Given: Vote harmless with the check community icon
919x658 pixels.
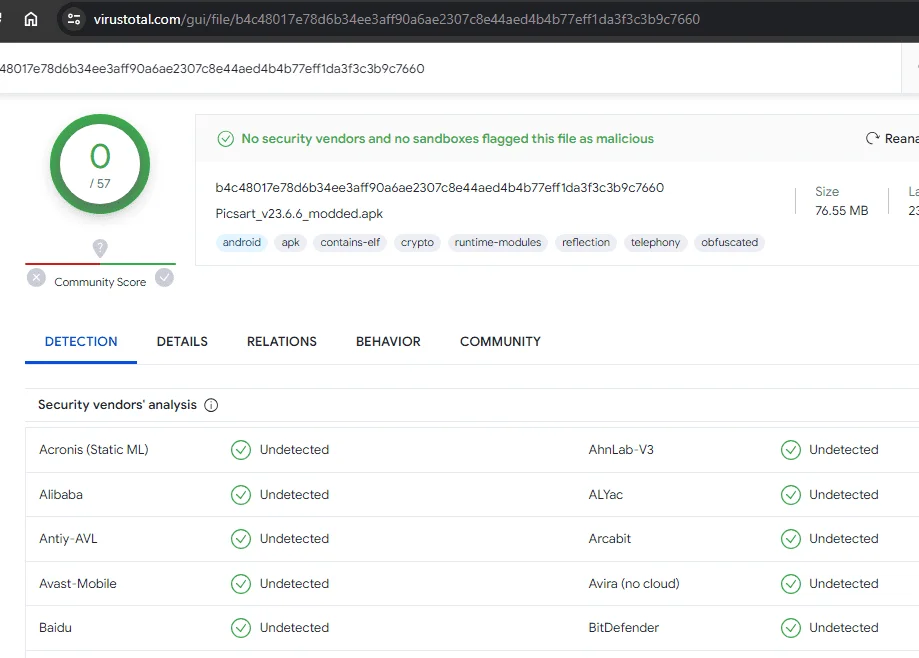Looking at the screenshot, I should (164, 277).
